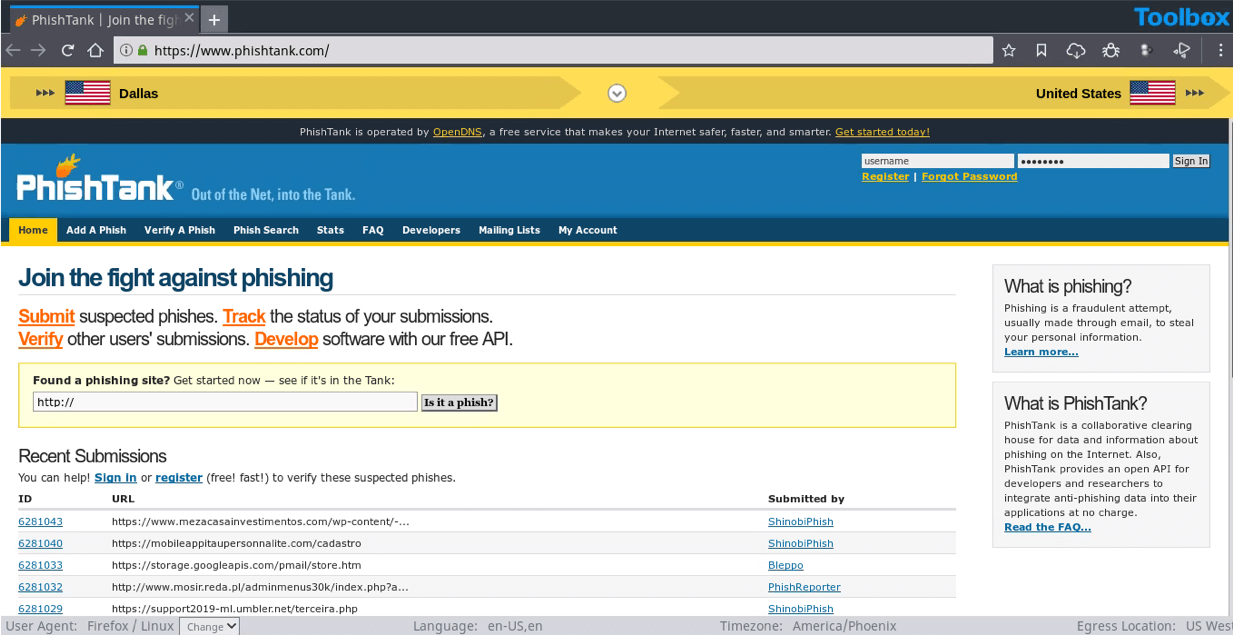Open submission ID 6281032
1233x635 pixels.
coord(40,587)
